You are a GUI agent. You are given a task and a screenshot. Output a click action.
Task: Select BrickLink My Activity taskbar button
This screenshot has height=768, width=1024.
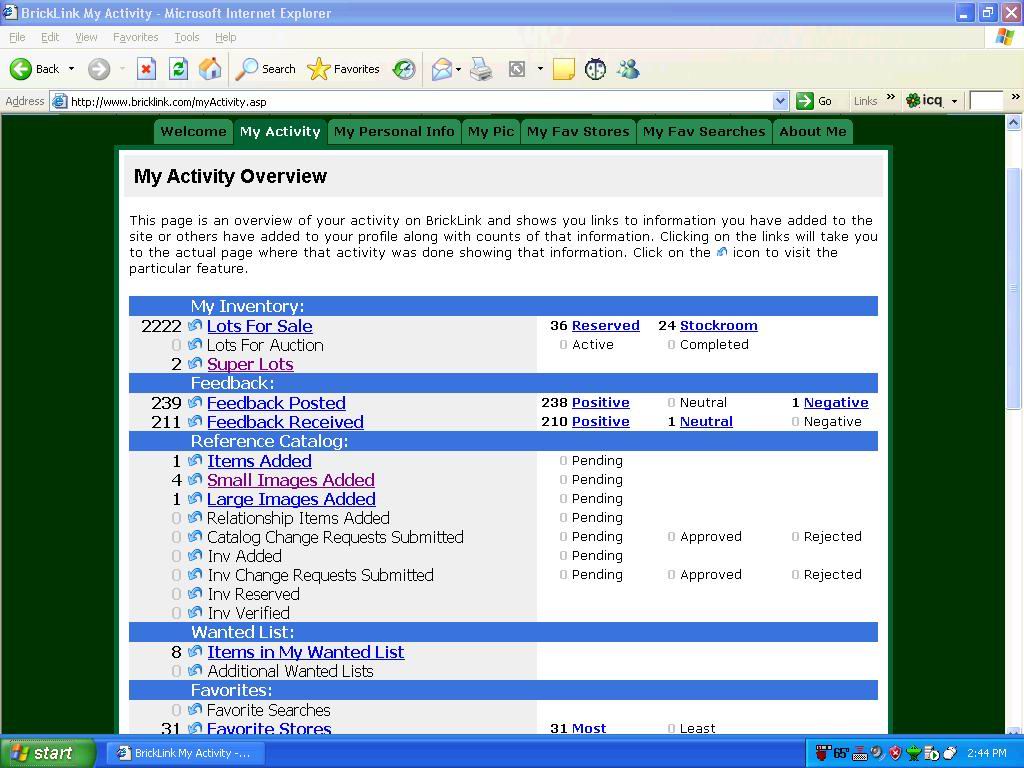pos(185,752)
